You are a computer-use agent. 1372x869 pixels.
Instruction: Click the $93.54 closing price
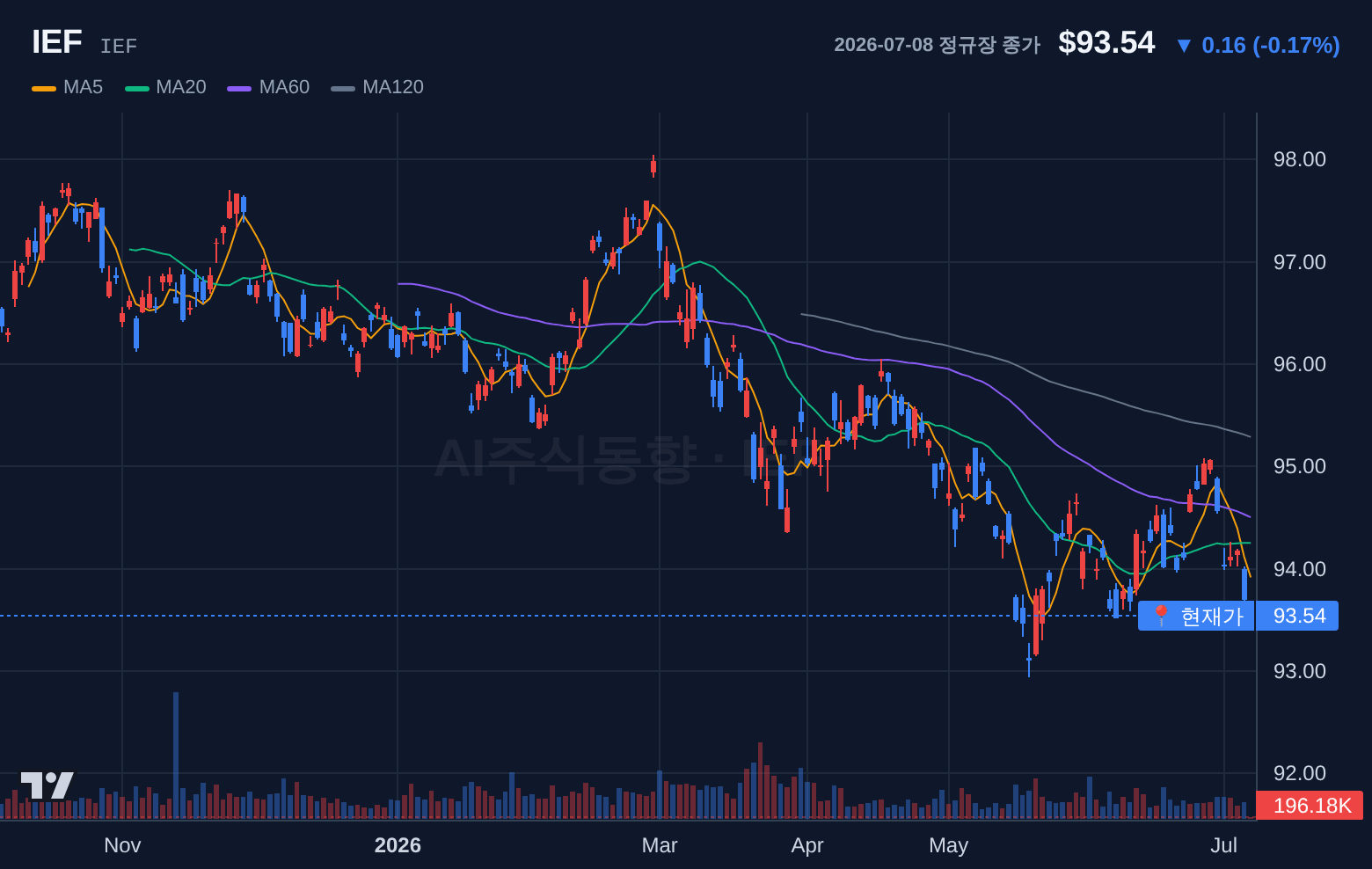(1106, 42)
